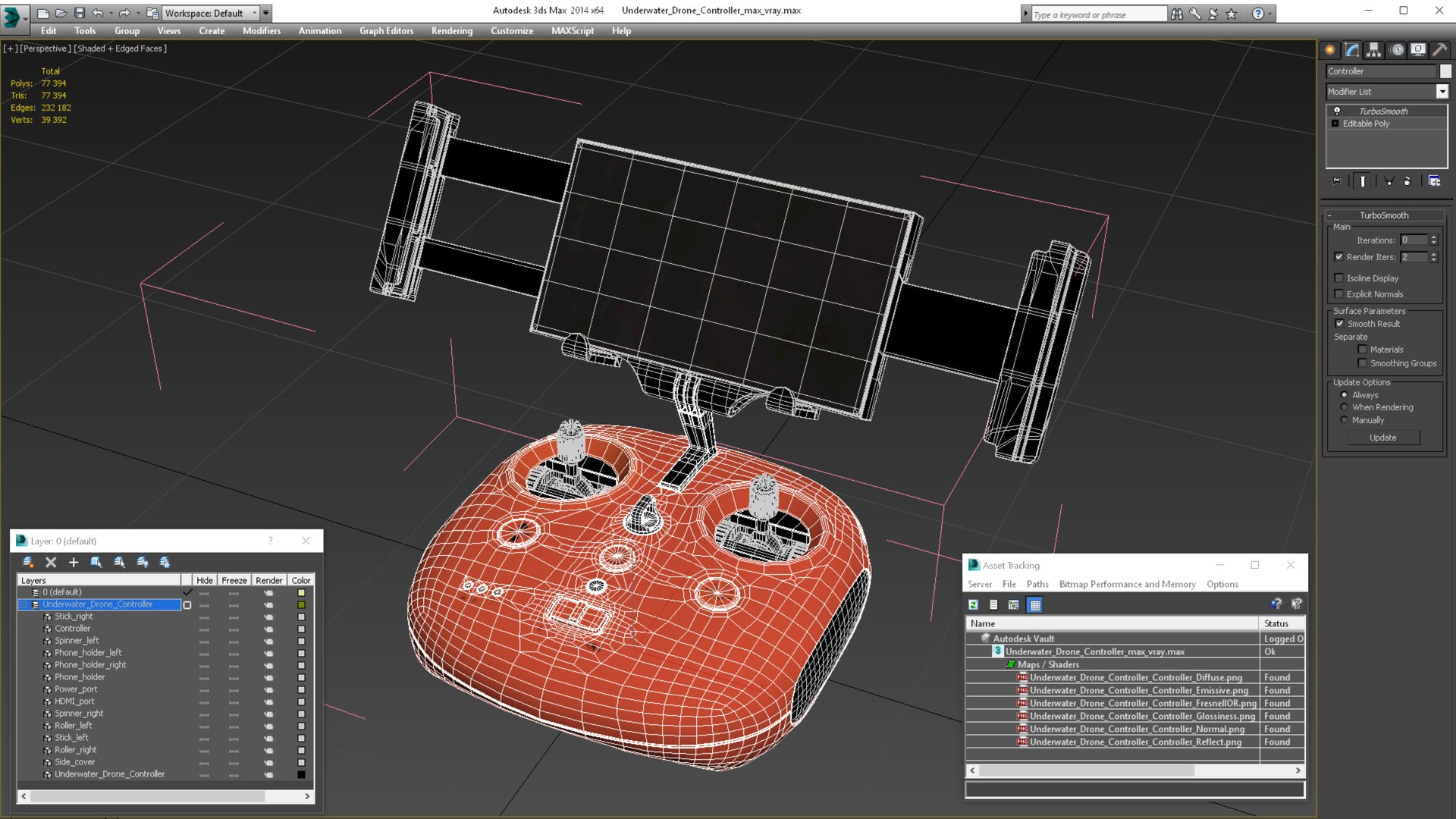1456x819 pixels.
Task: Open the Display panel tab
Action: 1418,50
